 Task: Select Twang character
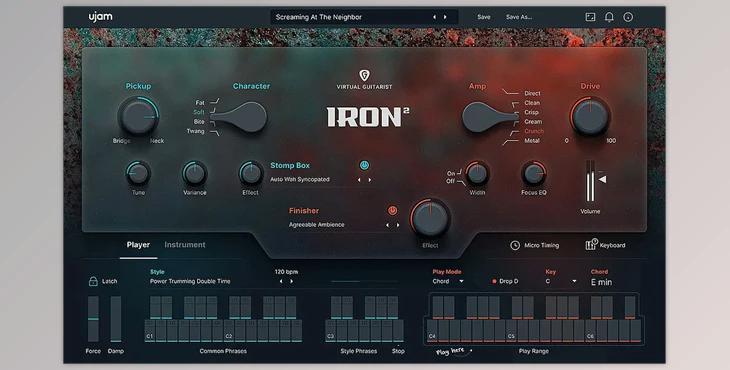pos(196,131)
